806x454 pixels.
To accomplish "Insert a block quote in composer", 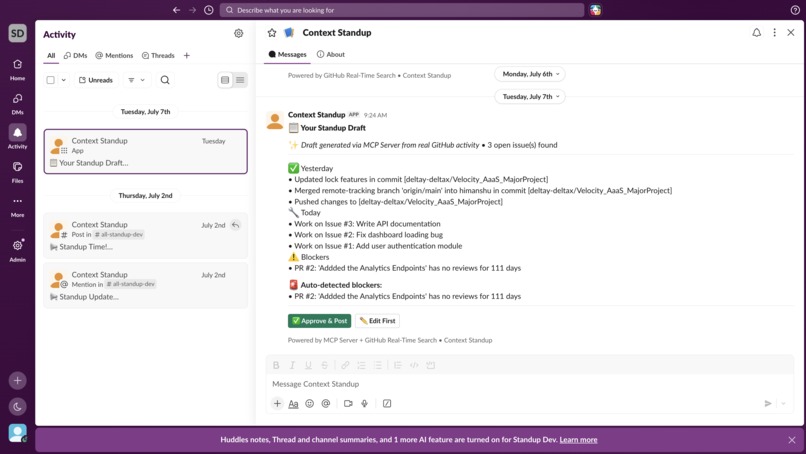I will click(x=397, y=365).
